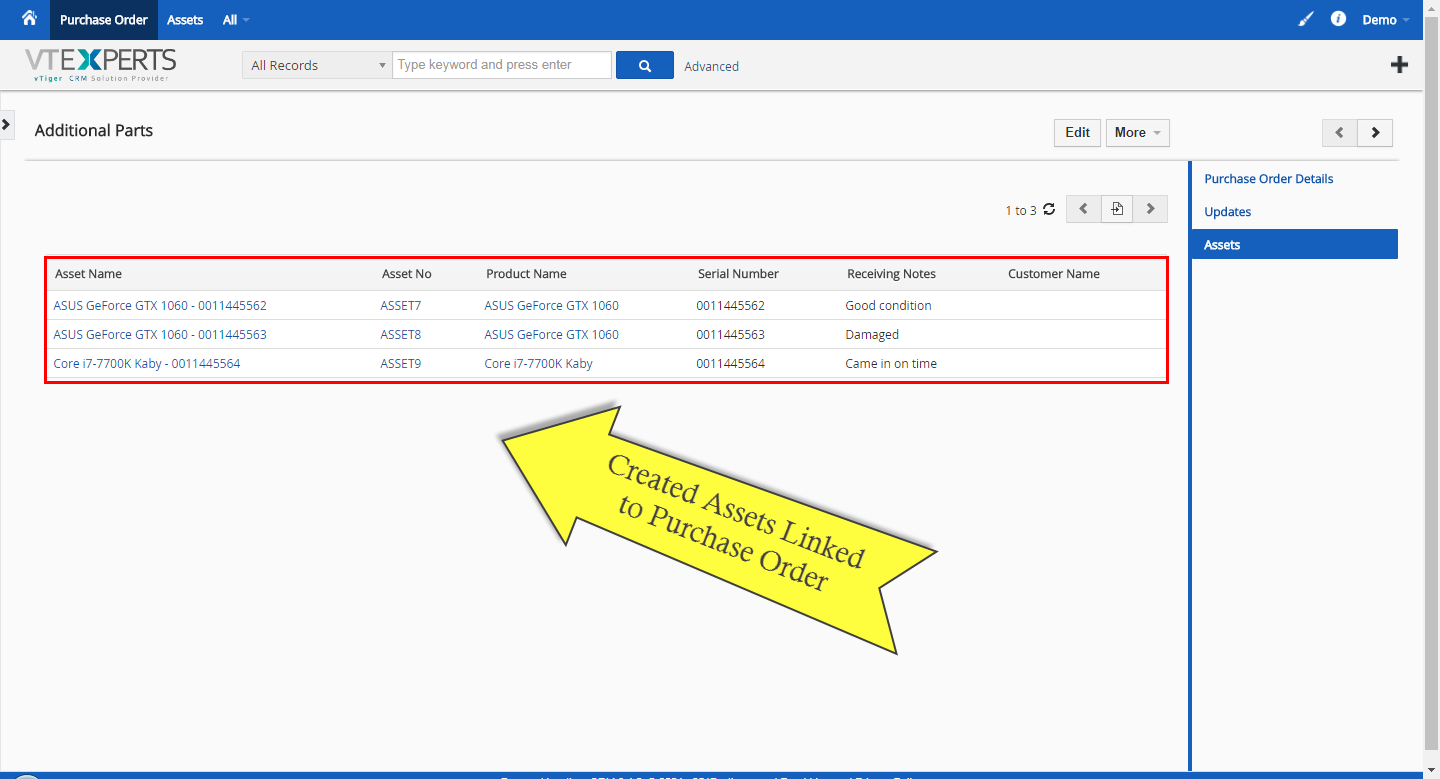Run search with magnifier button
1440x779 pixels.
pos(645,65)
